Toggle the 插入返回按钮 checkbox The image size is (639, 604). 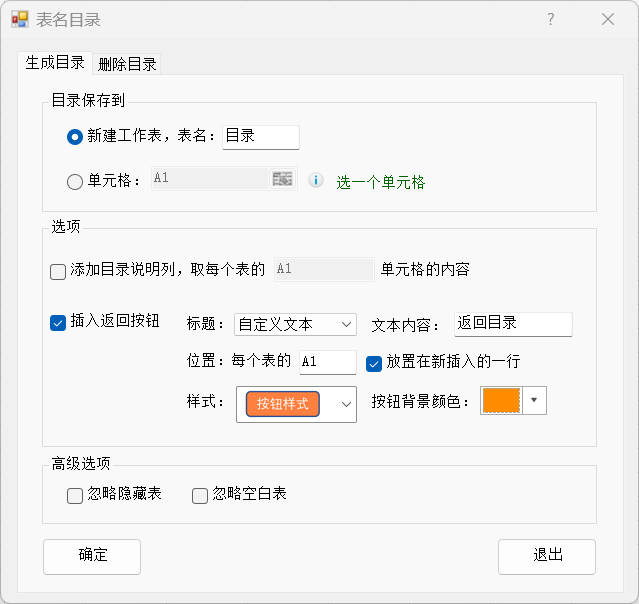59,322
